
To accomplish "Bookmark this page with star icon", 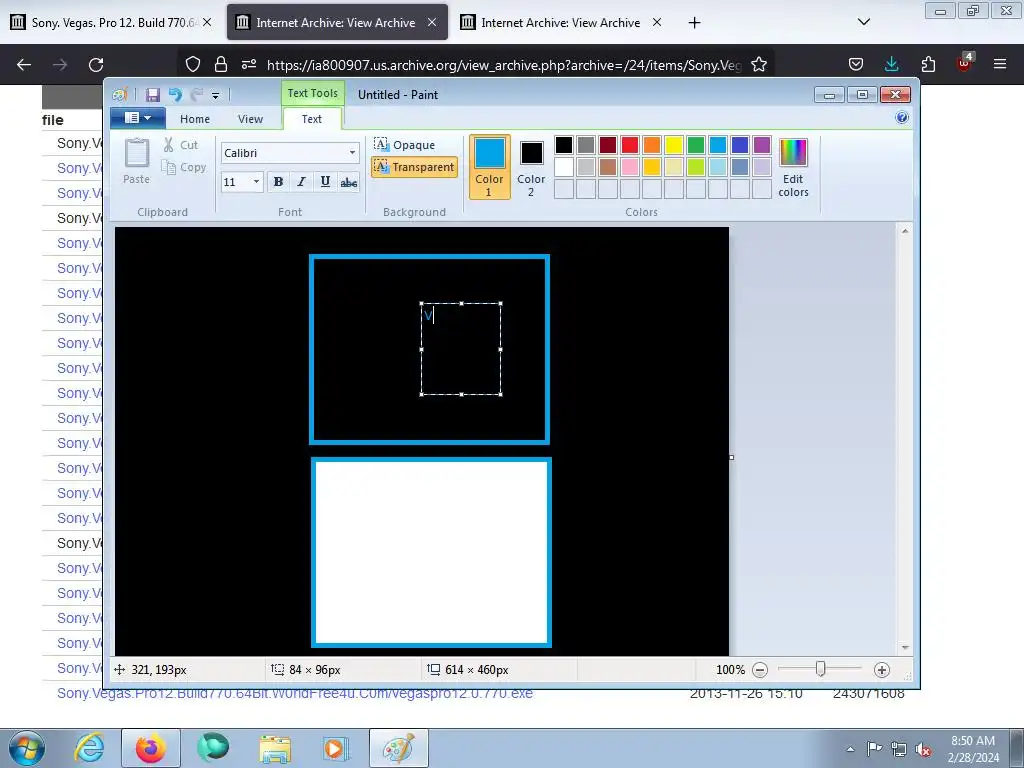I will click(x=759, y=64).
